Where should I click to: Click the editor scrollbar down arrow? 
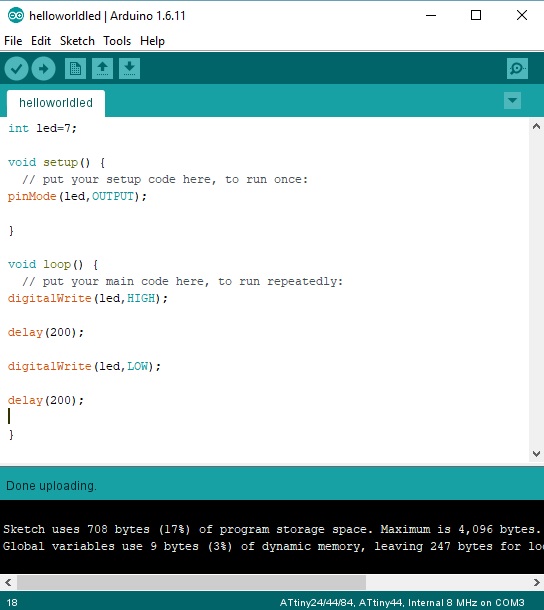click(537, 454)
